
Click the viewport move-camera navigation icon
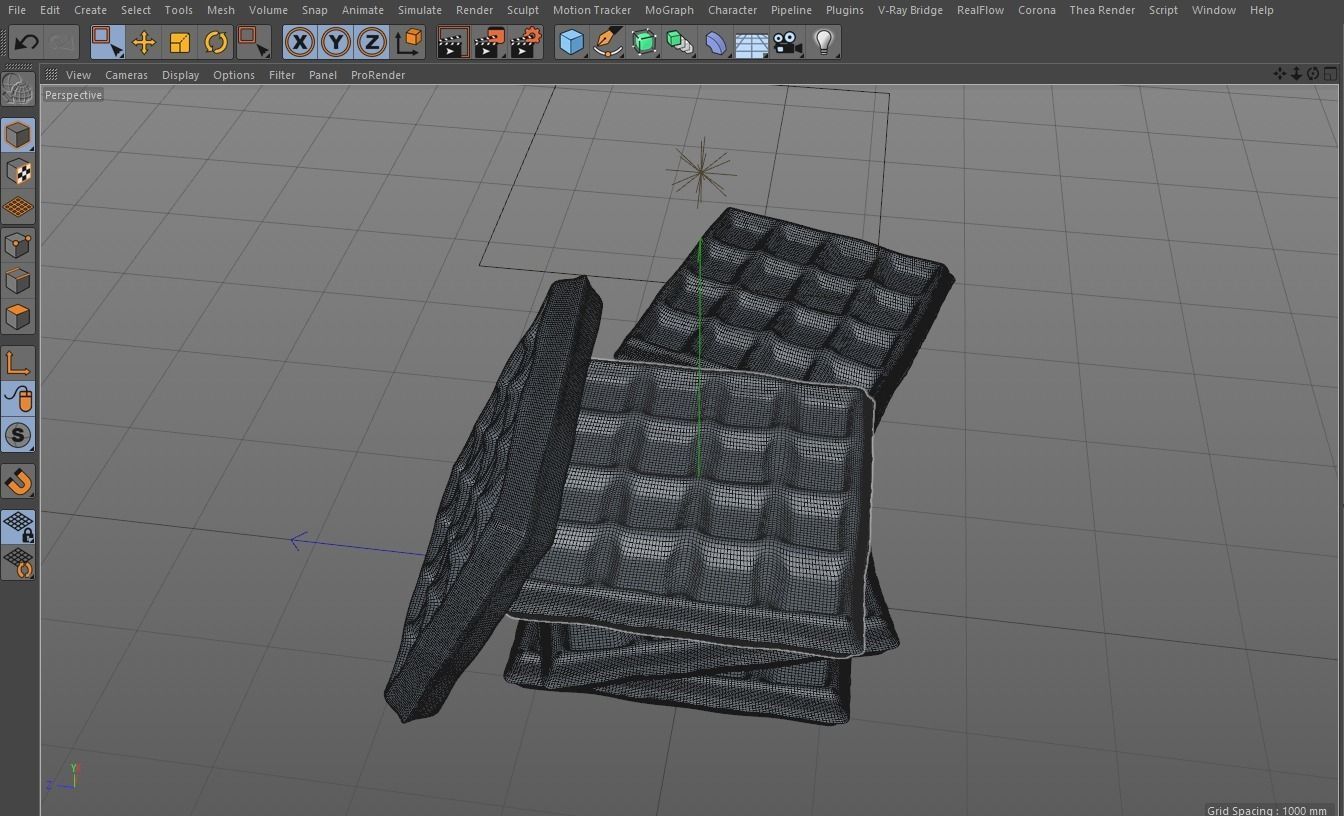[x=1279, y=74]
